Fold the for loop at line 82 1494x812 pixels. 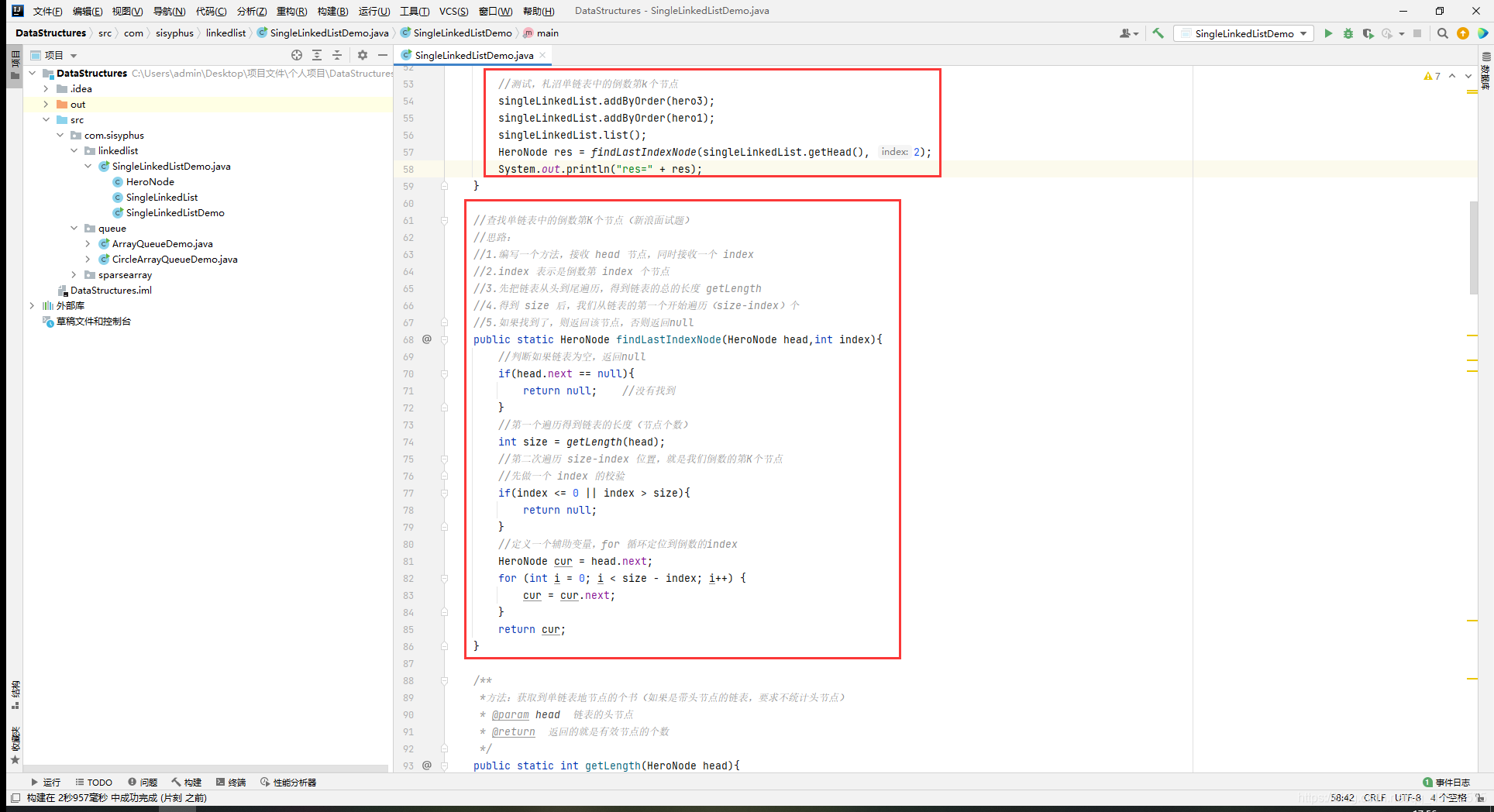coord(445,578)
